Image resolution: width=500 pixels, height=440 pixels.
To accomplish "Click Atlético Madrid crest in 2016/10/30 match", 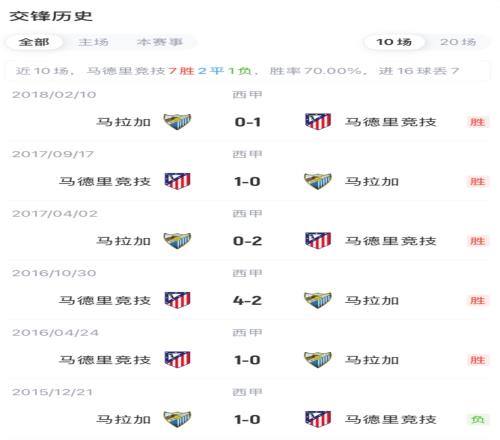I will pyautogui.click(x=178, y=300).
